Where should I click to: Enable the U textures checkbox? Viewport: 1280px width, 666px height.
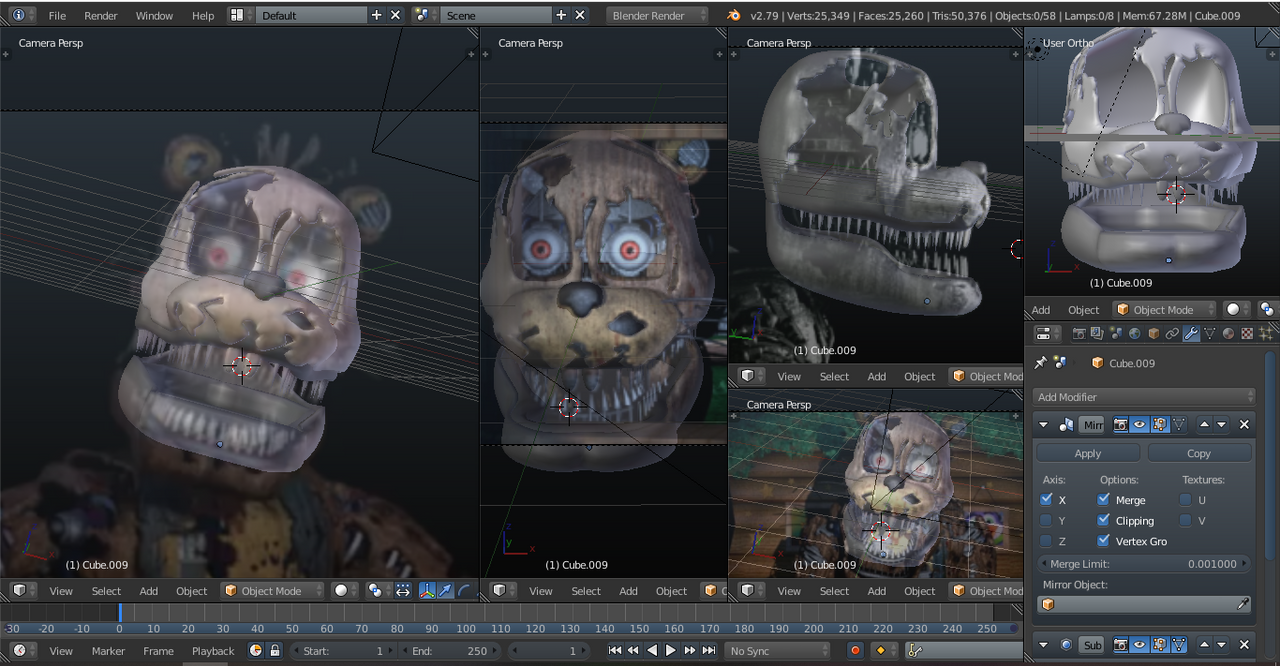(1186, 499)
